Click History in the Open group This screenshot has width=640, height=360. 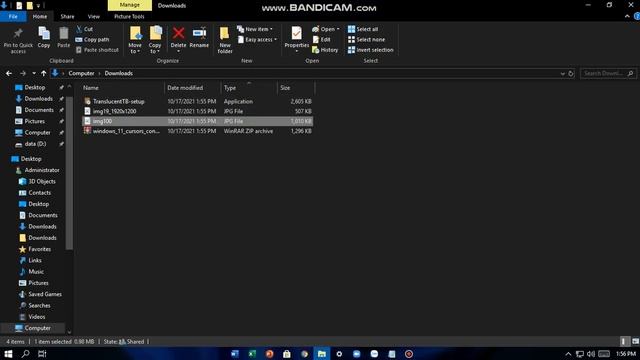pos(325,50)
